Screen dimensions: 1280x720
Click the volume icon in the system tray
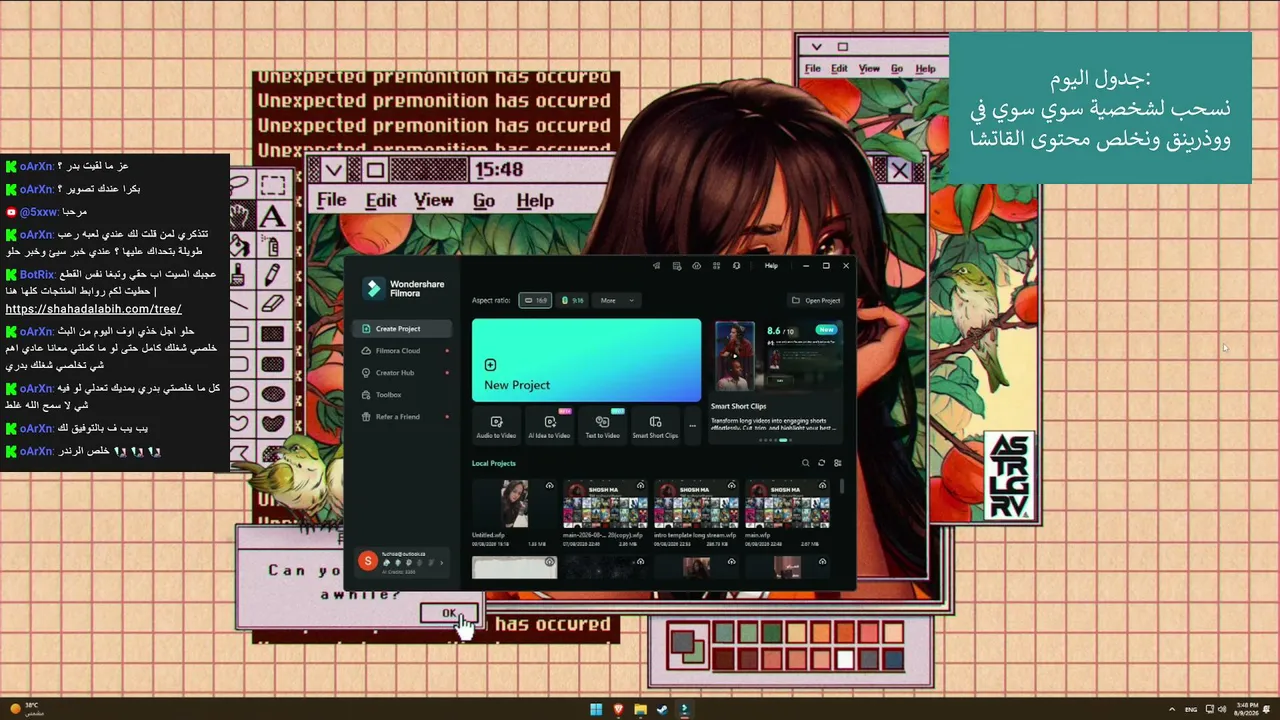click(x=1222, y=709)
